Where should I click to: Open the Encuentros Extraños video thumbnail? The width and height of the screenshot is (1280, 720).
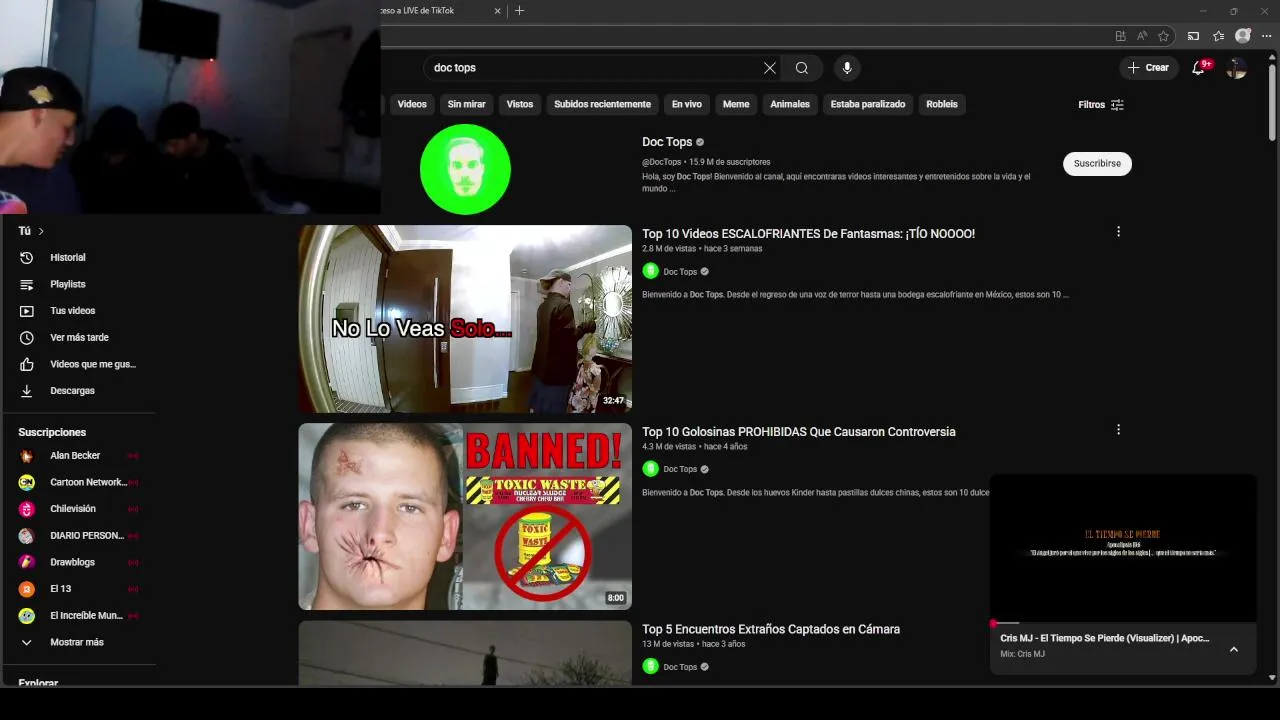click(465, 653)
